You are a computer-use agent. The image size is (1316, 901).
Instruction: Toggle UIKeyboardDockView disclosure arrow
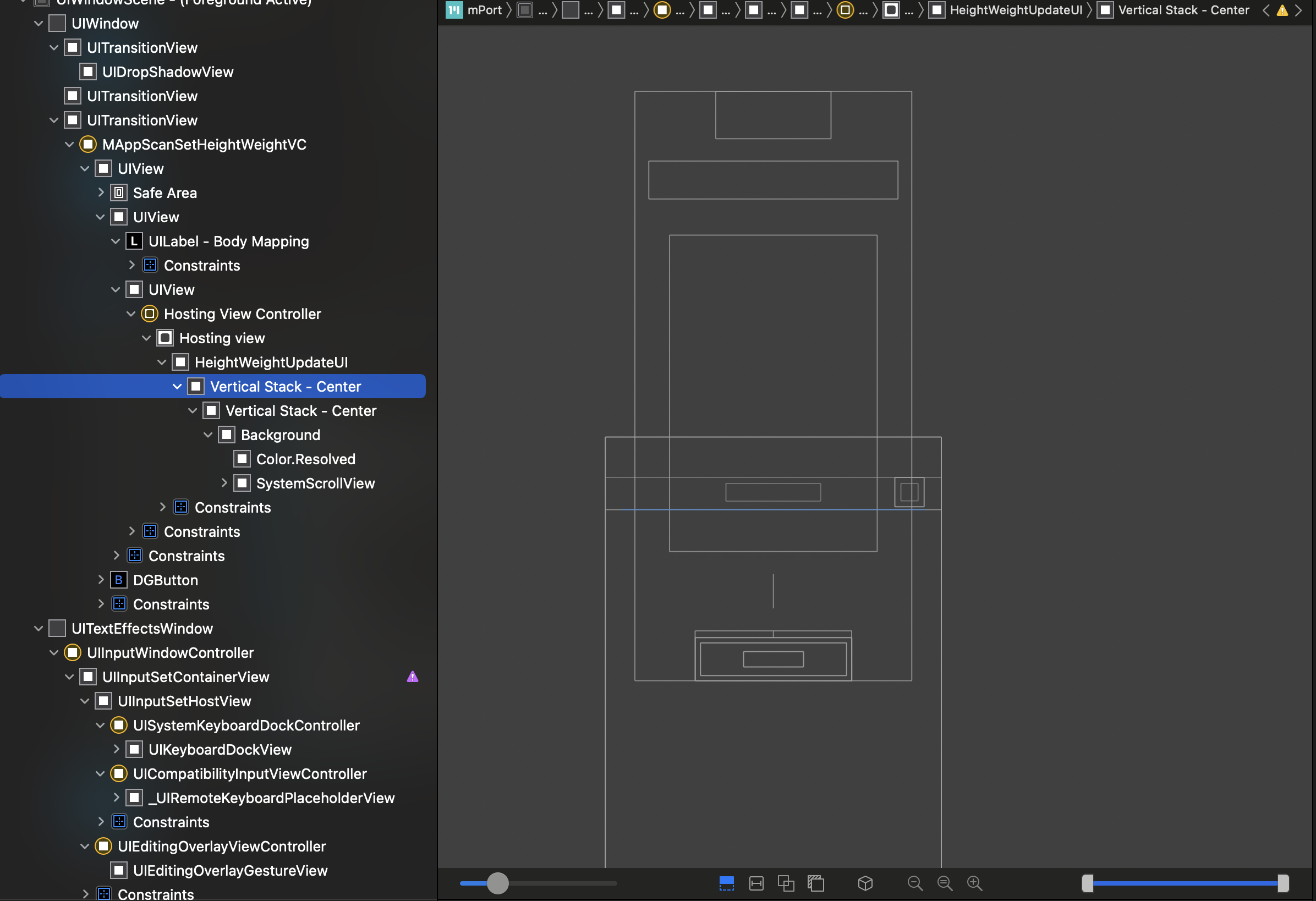(116, 749)
